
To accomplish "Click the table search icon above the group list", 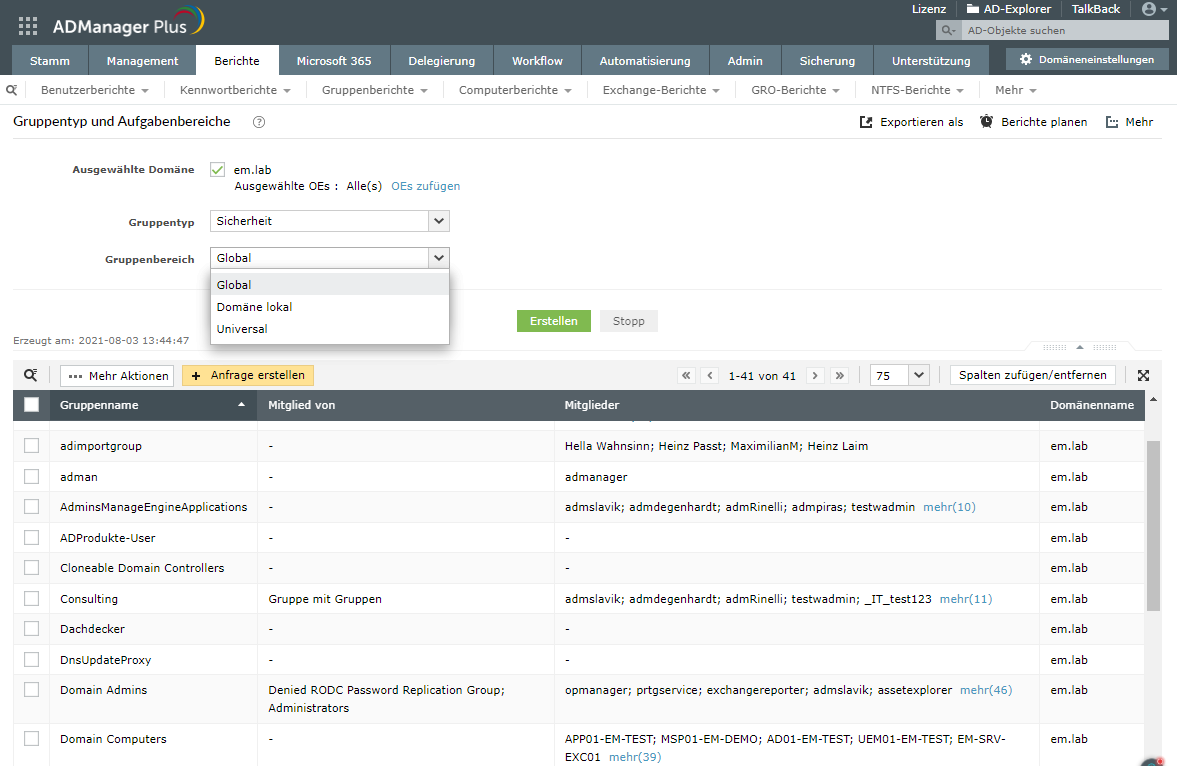I will click(31, 375).
